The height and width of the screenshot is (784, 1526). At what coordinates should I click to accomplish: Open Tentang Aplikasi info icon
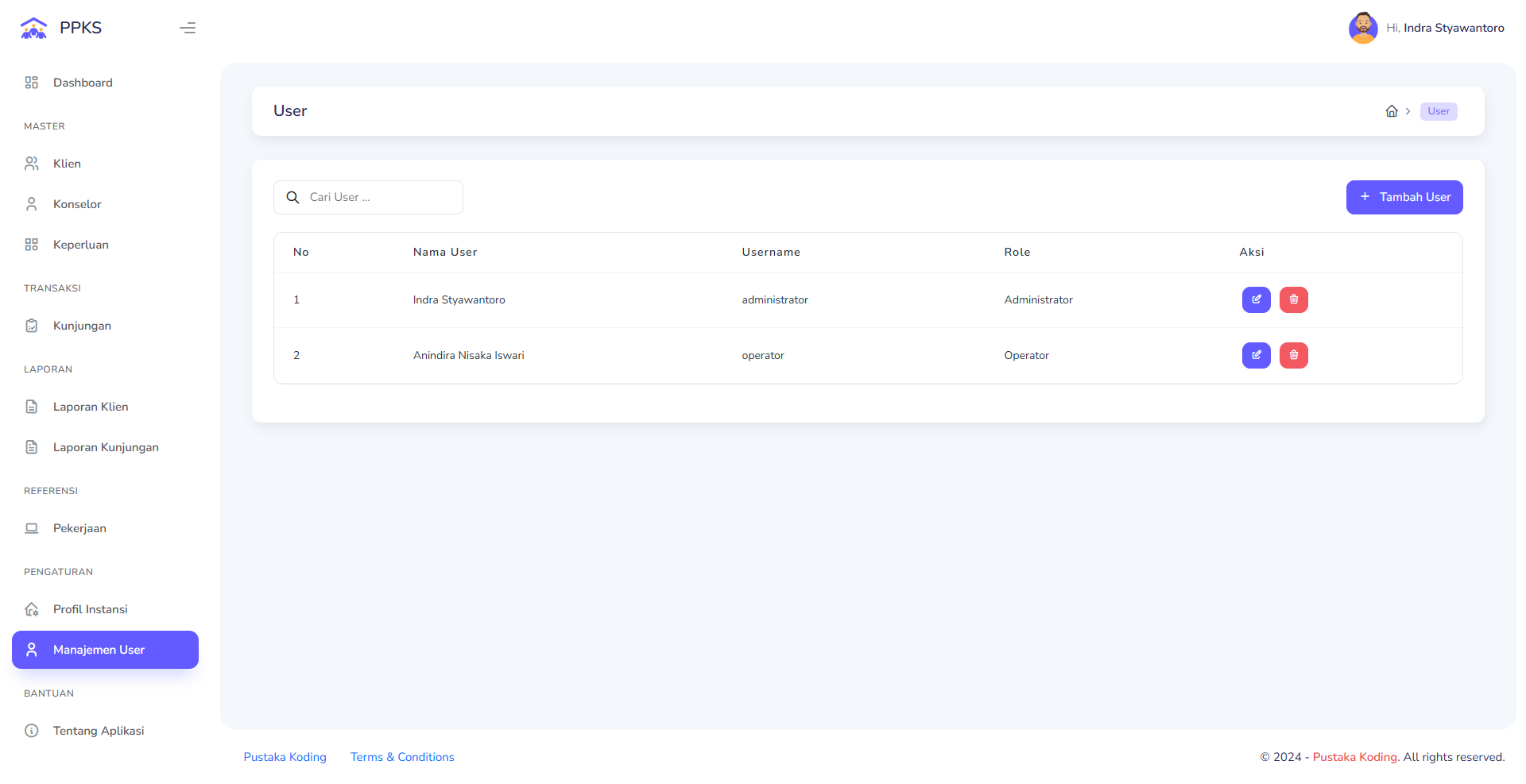point(31,730)
